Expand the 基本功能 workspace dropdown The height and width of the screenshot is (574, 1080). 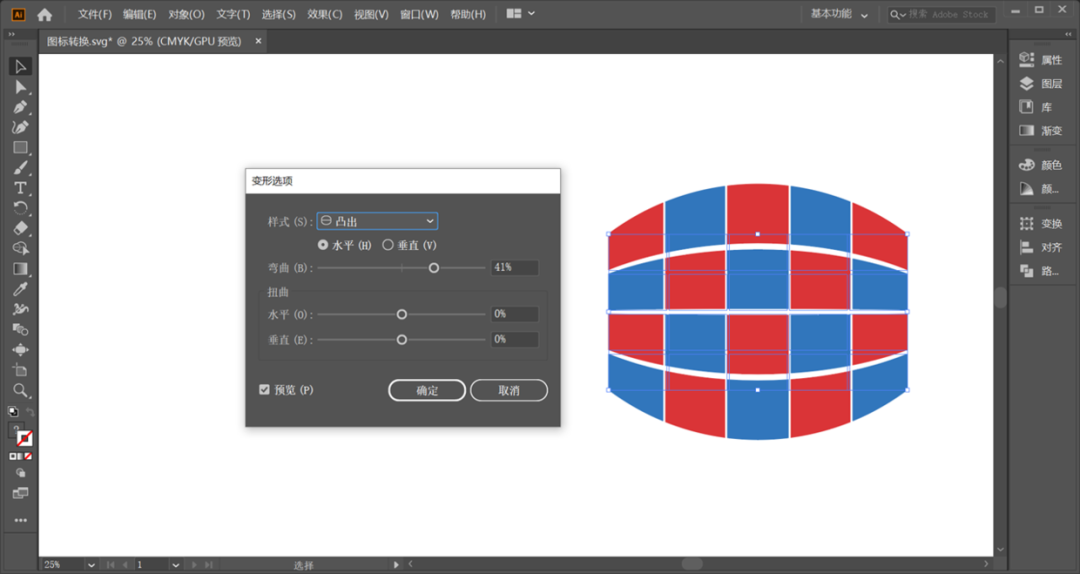[839, 14]
